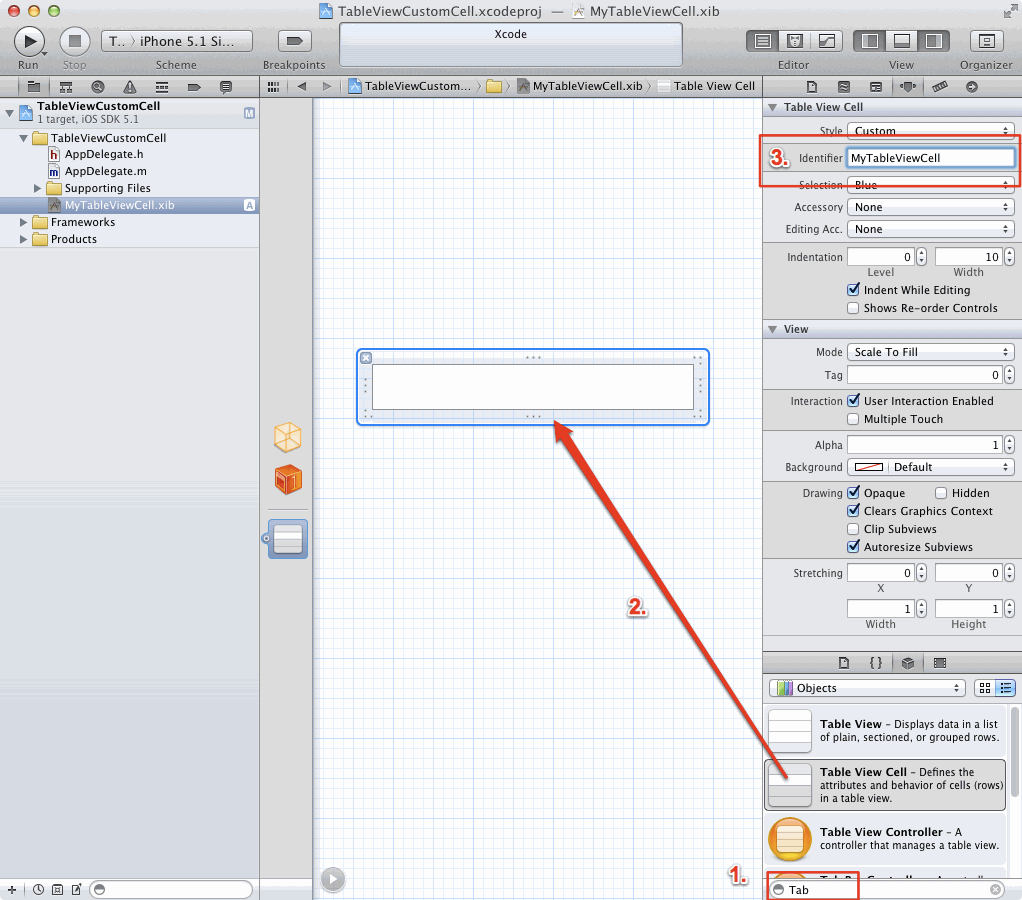Viewport: 1022px width, 900px height.
Task: Hide the navigator pane
Action: point(870,41)
